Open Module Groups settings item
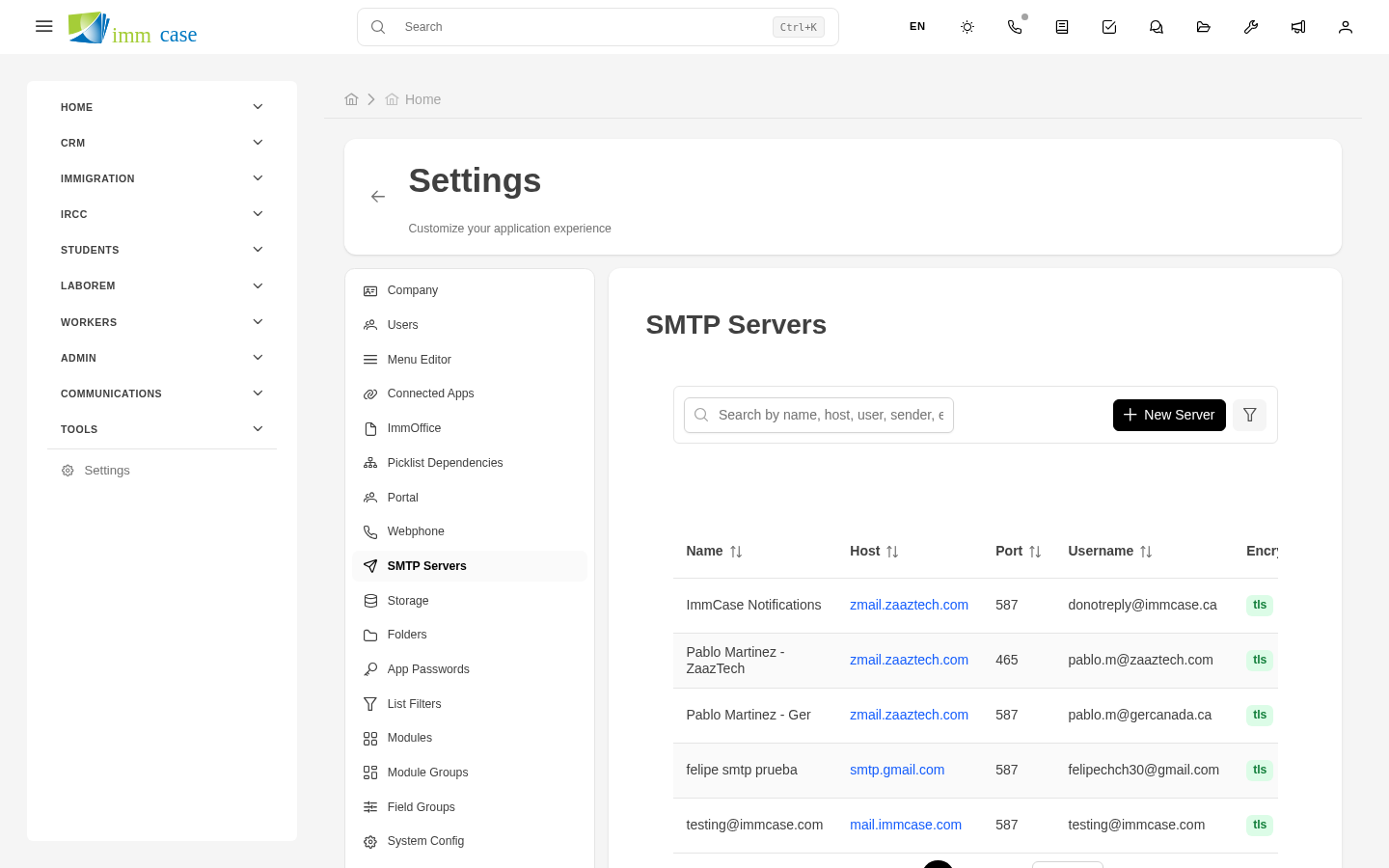The width and height of the screenshot is (1389, 868). pyautogui.click(x=470, y=773)
